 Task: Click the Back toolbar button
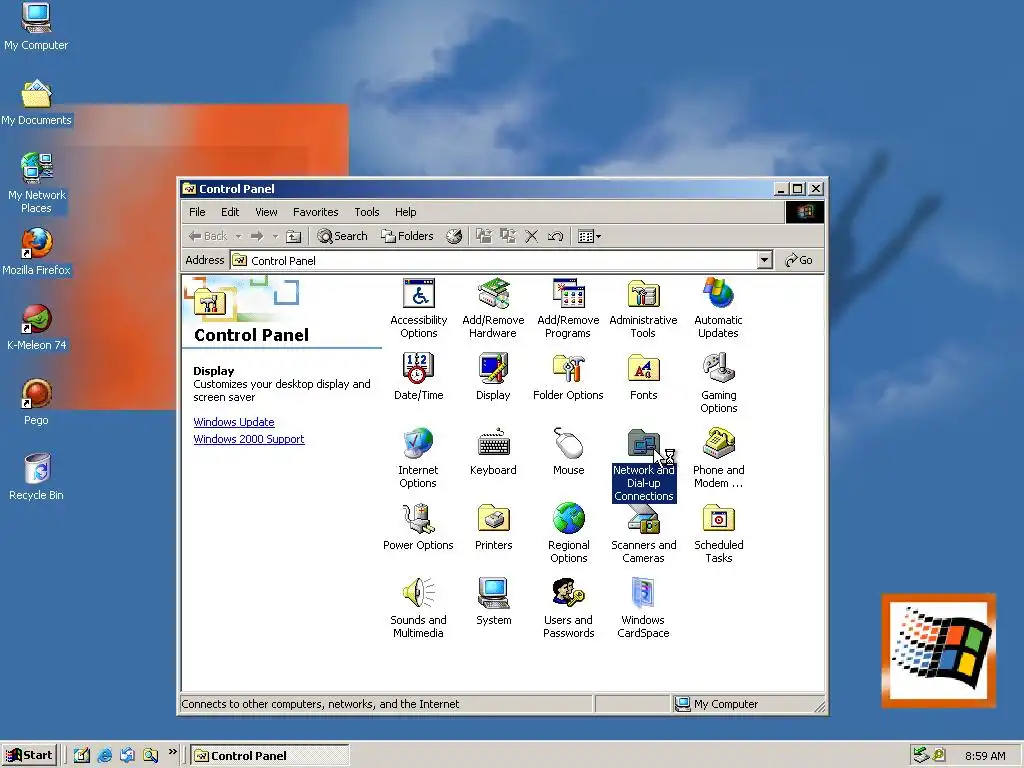coord(208,236)
